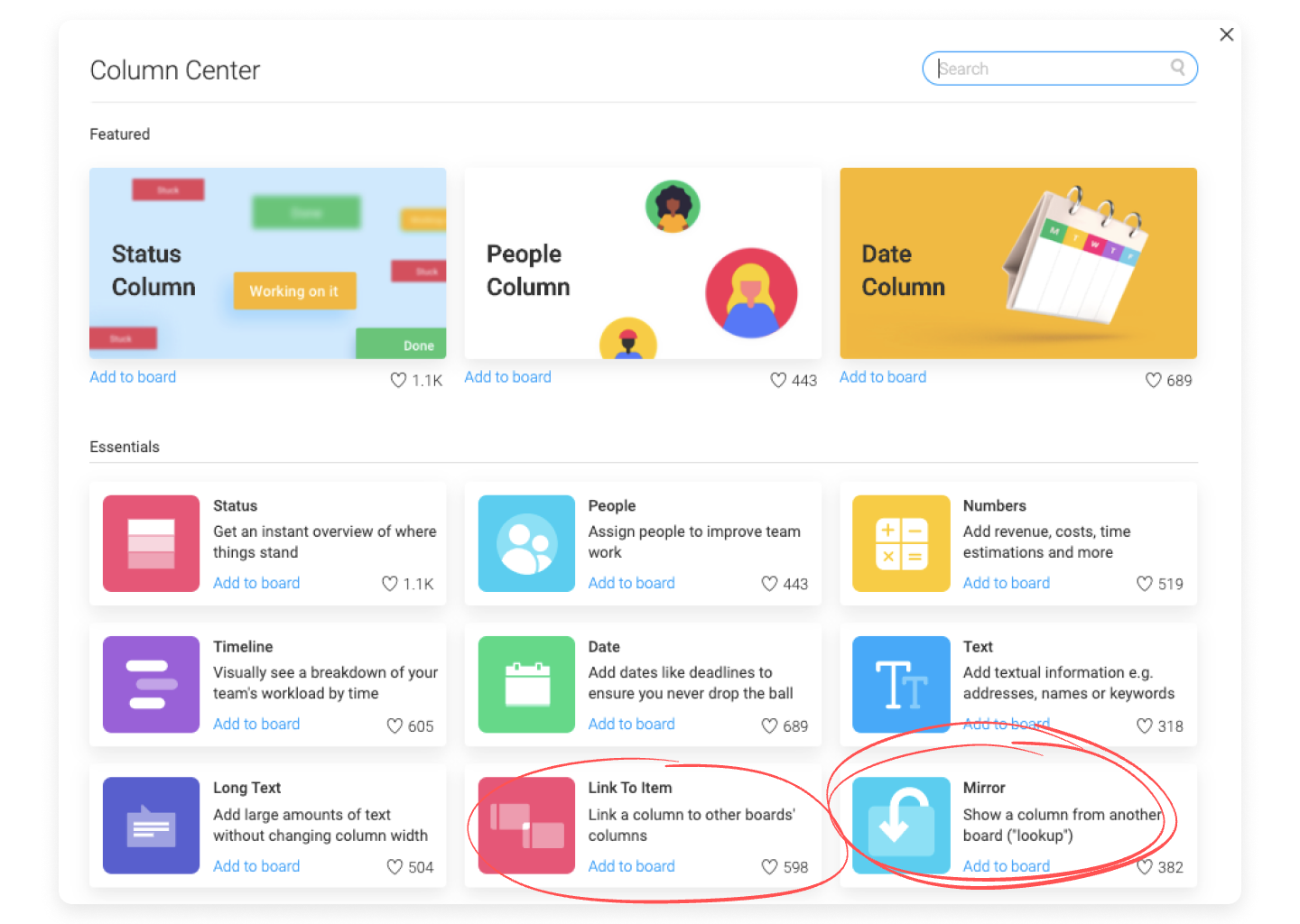Add the Mirror column to board
This screenshot has width=1300, height=924.
pos(1006,866)
